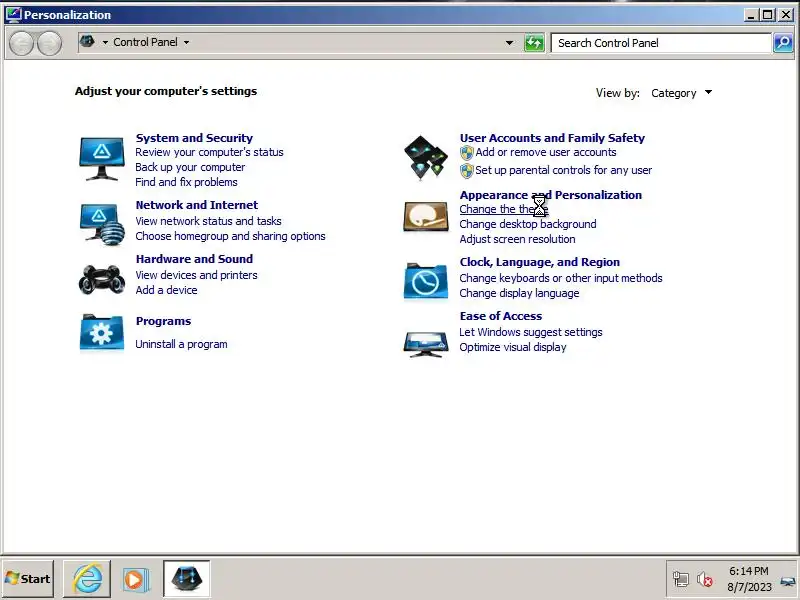
Task: Open Review your computer's status
Action: [209, 152]
